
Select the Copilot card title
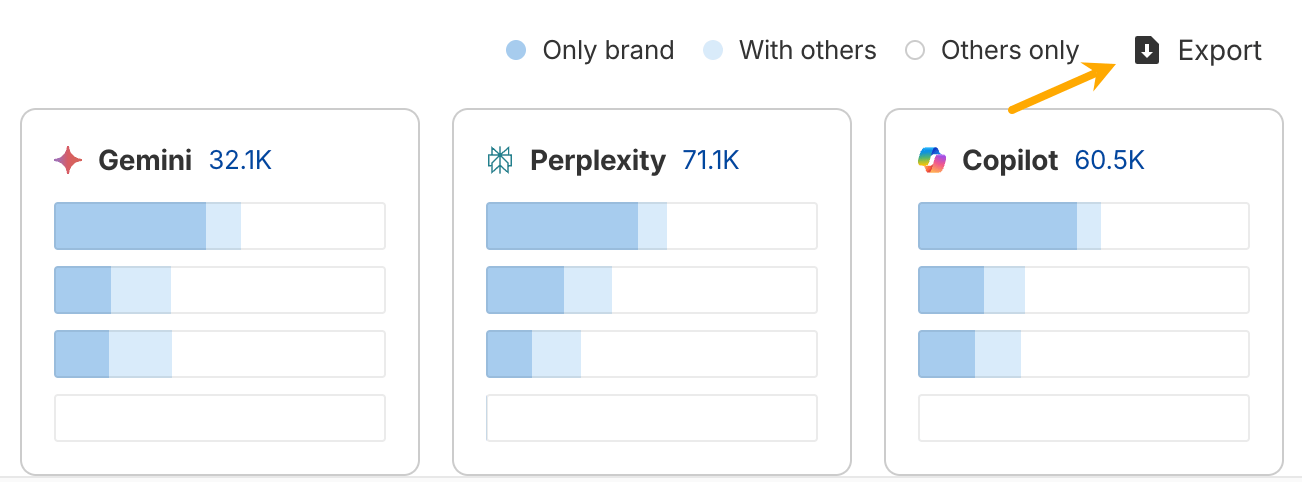pyautogui.click(x=1010, y=160)
